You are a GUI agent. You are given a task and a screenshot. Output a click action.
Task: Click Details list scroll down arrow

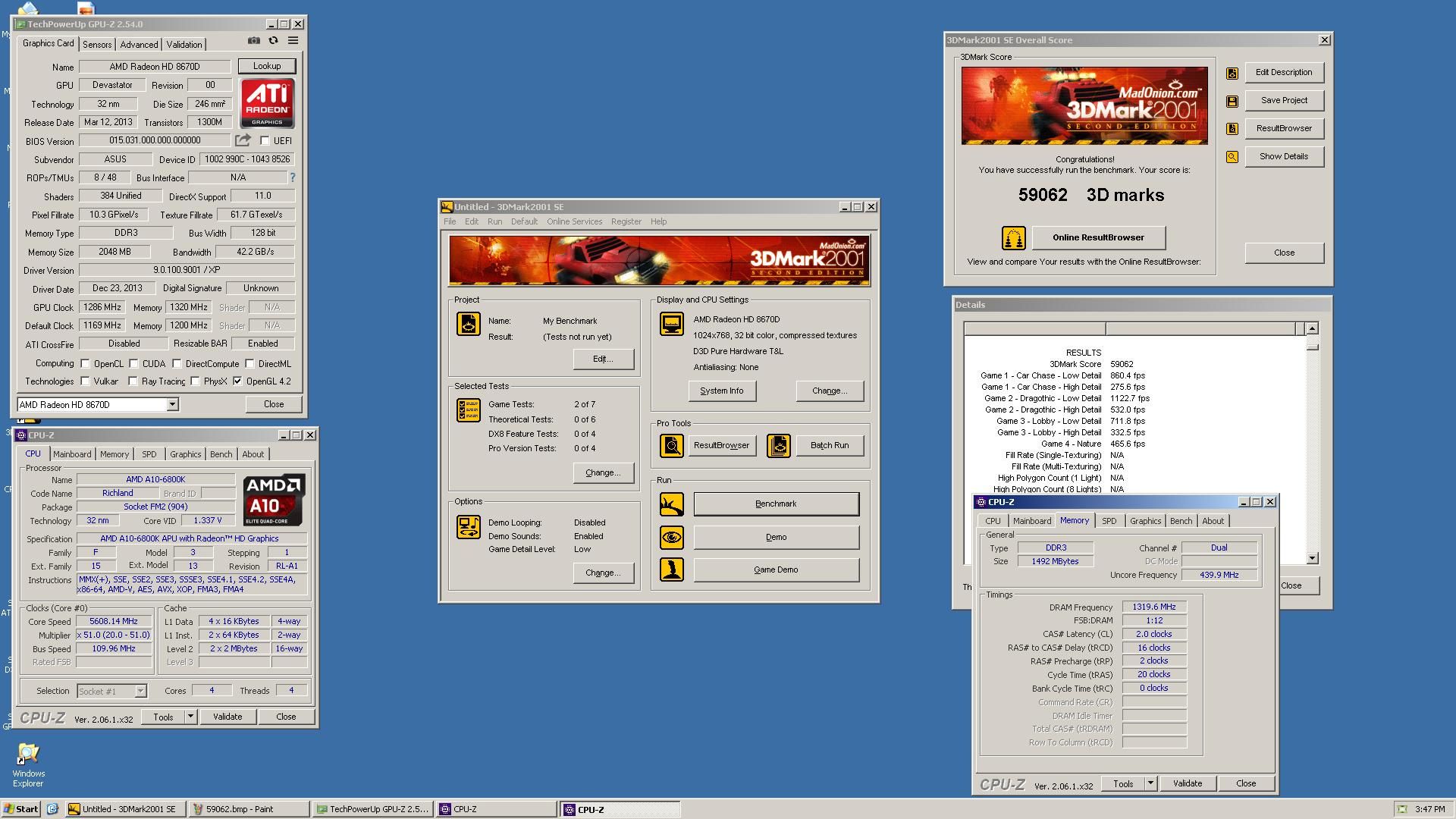click(1312, 558)
